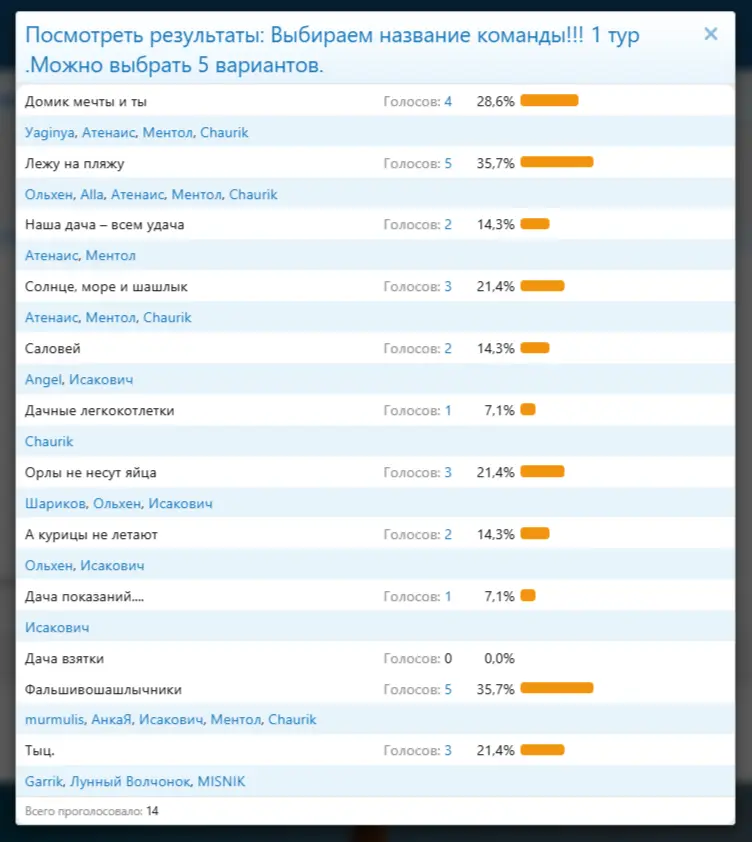752x842 pixels.
Task: Click vote count number for Тыц.
Action: pyautogui.click(x=448, y=751)
